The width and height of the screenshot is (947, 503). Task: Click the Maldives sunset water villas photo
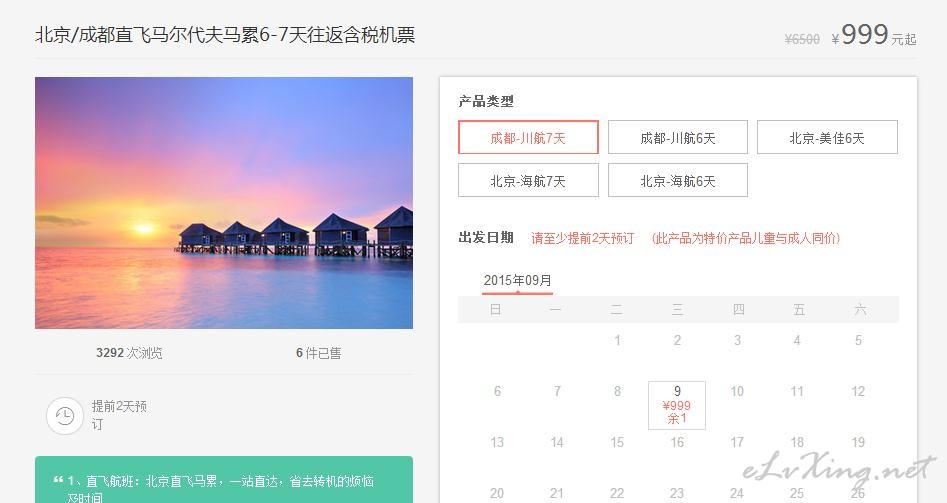[x=224, y=203]
